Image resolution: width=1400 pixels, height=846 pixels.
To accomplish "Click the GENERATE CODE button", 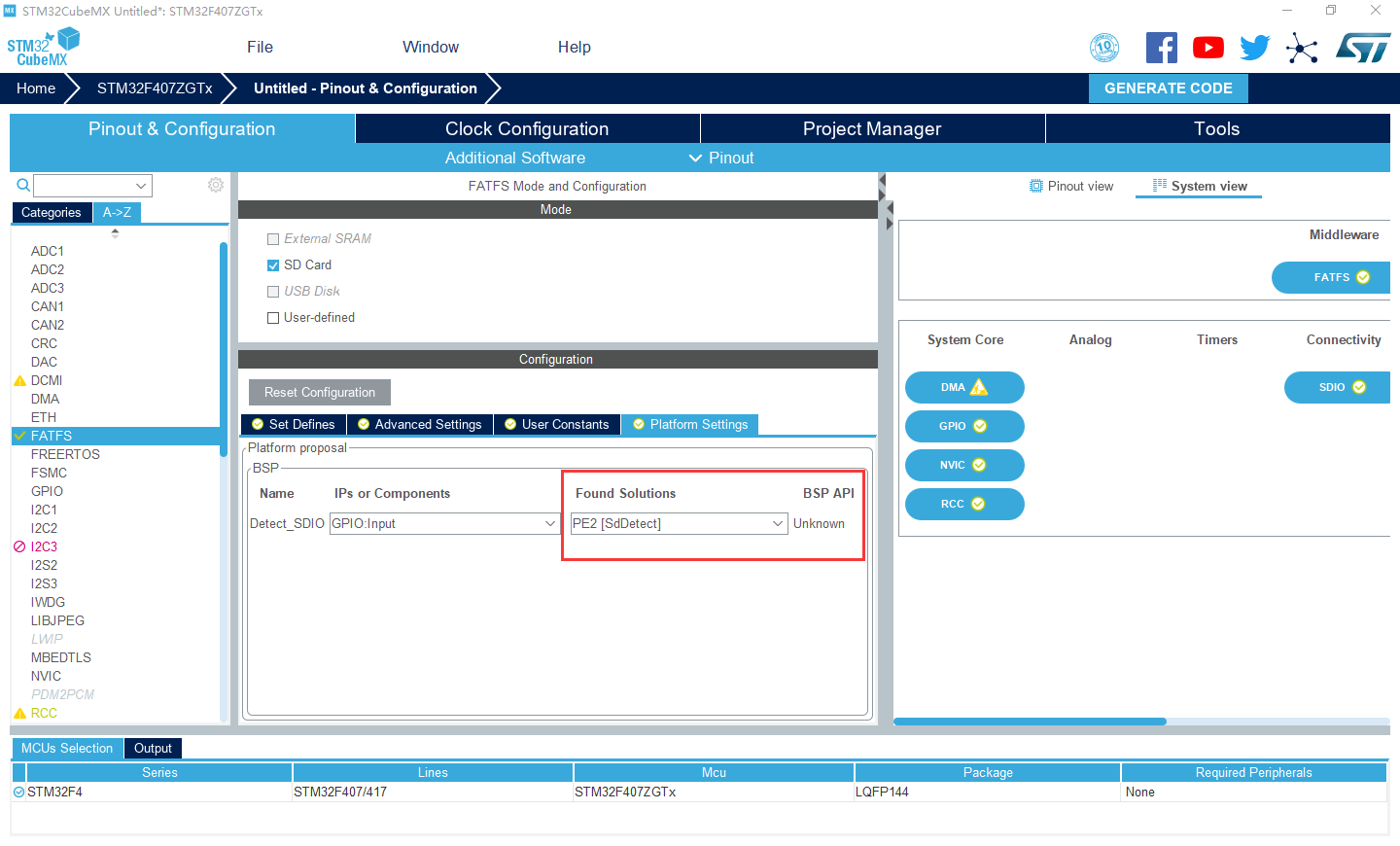I will pos(1169,88).
